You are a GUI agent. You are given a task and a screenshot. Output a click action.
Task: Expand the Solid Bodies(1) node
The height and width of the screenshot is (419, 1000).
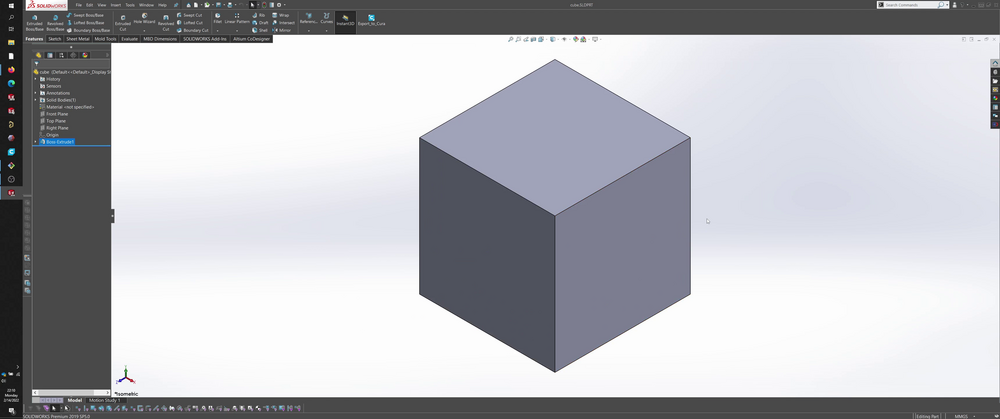[x=35, y=100]
